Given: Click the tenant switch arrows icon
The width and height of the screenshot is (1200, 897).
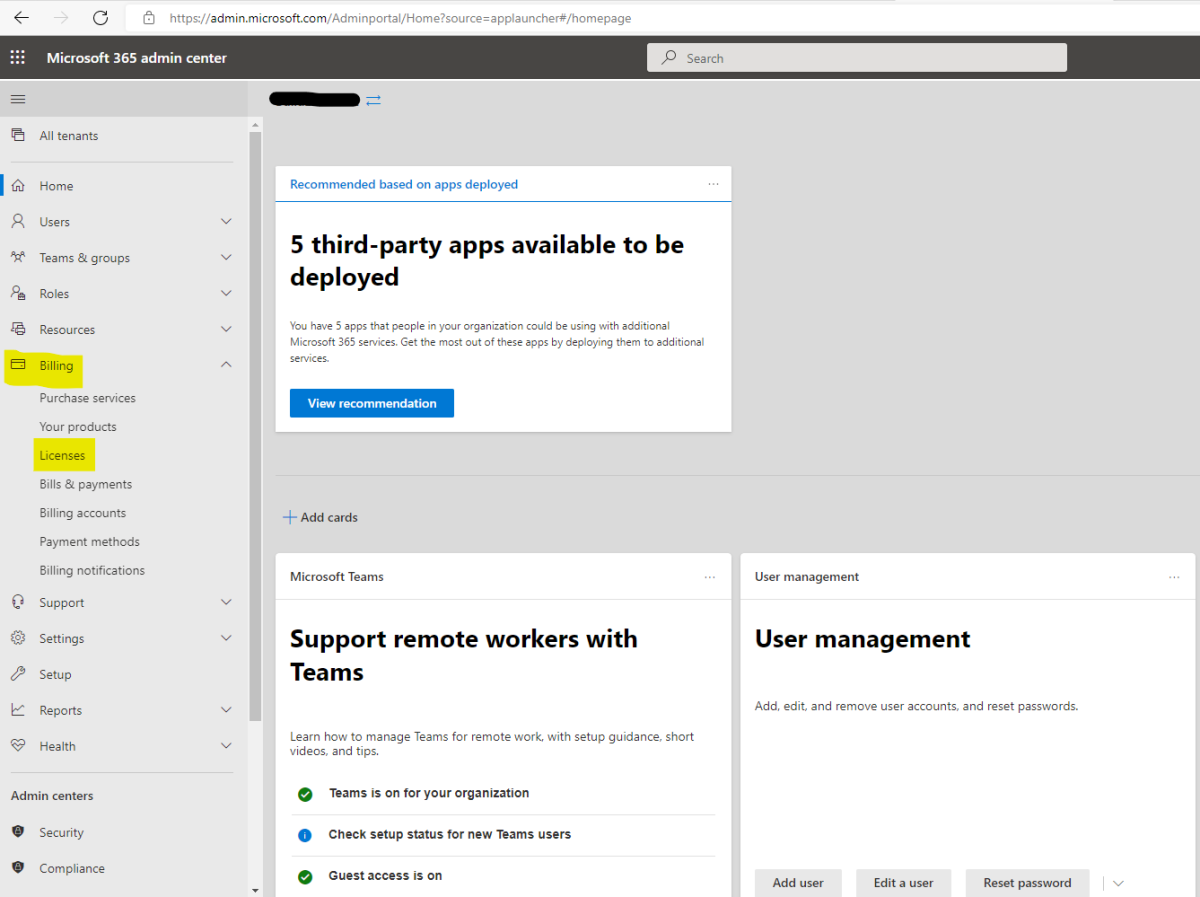Looking at the screenshot, I should [373, 100].
